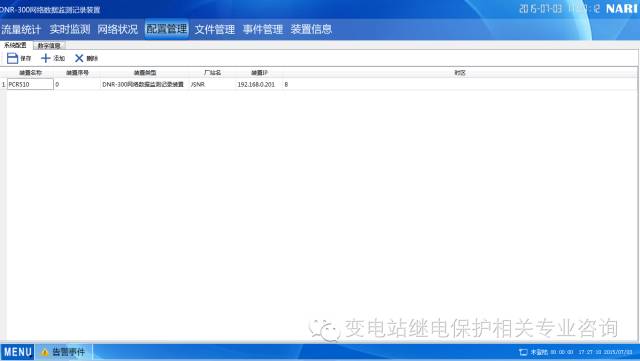The width and height of the screenshot is (640, 361).
Task: Open the 流量统计 menu
Action: (21, 29)
